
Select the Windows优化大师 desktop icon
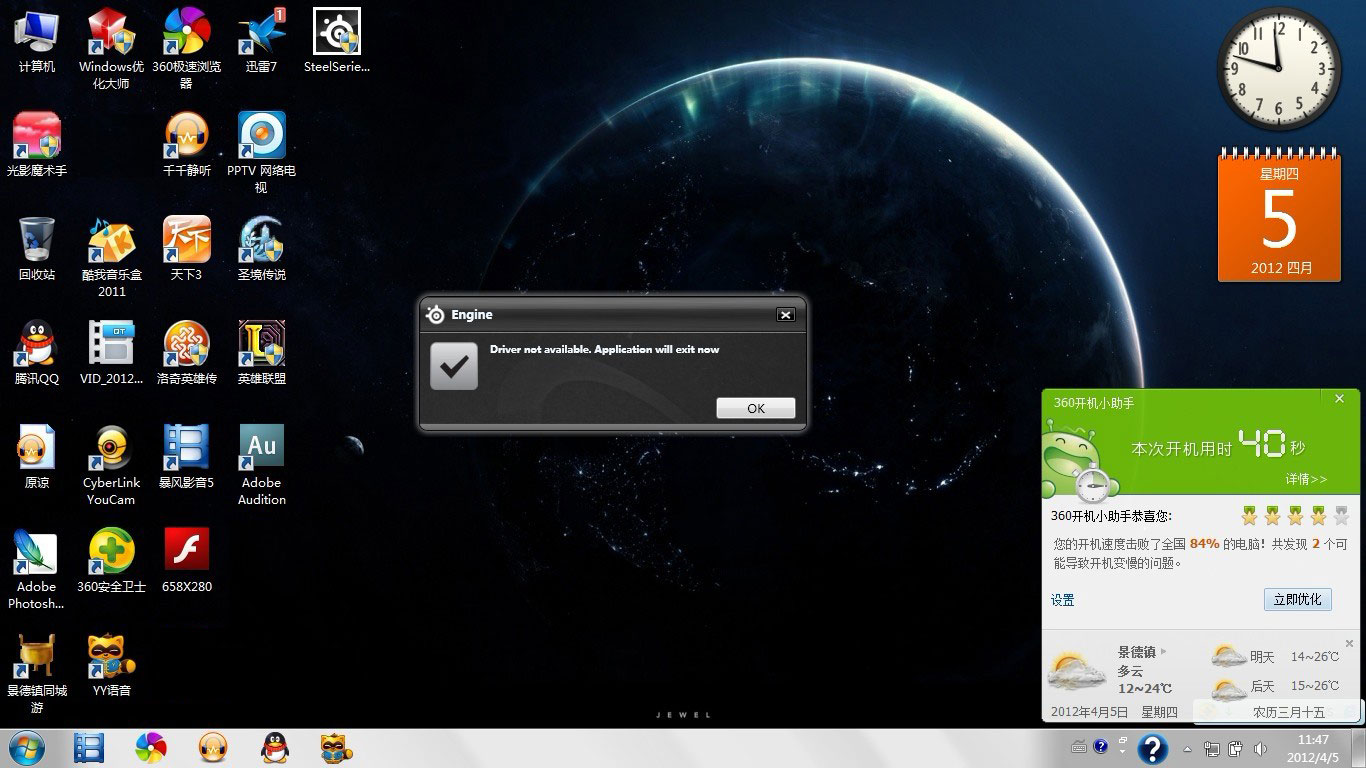click(x=111, y=49)
